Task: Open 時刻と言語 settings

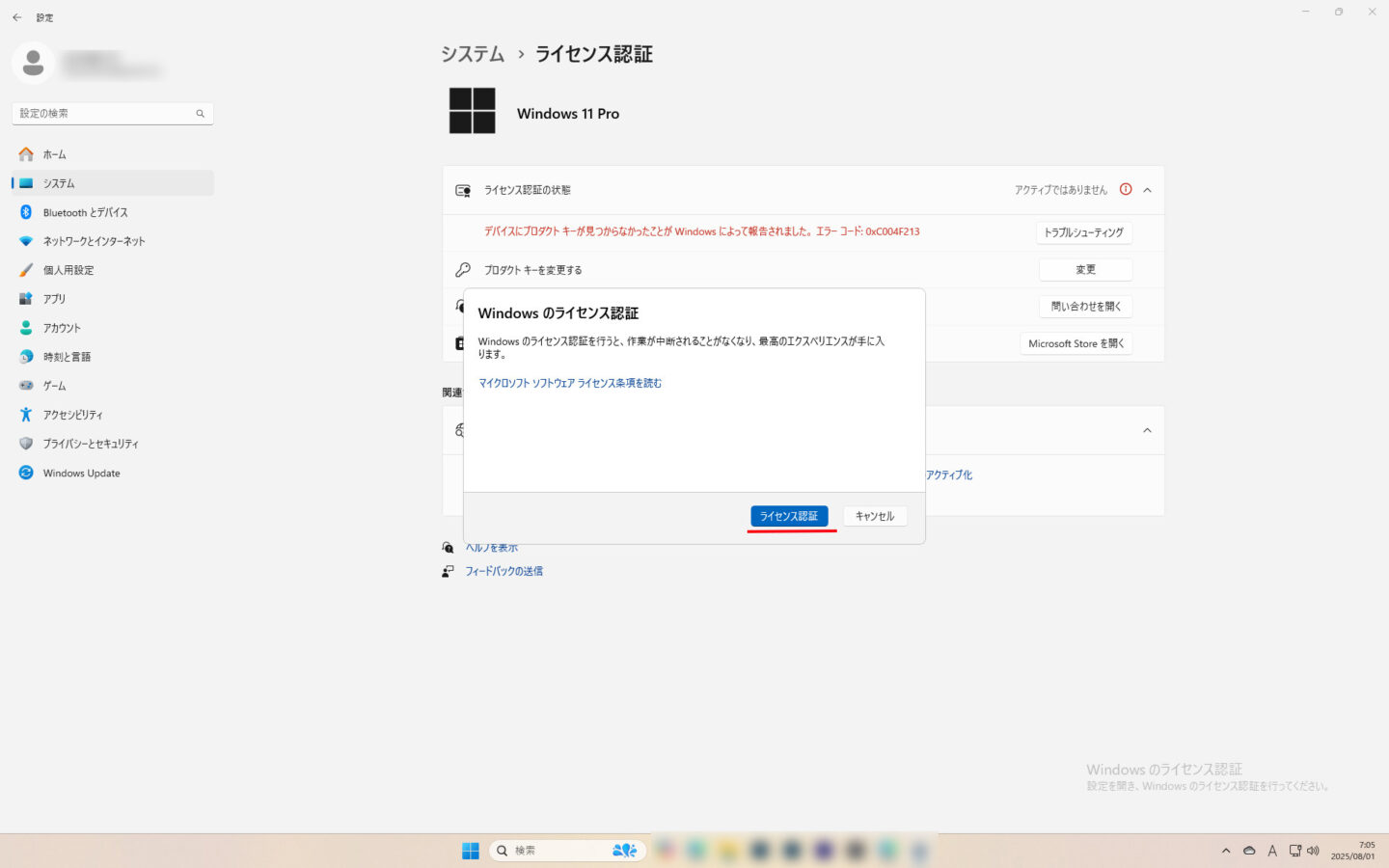Action: point(113,357)
